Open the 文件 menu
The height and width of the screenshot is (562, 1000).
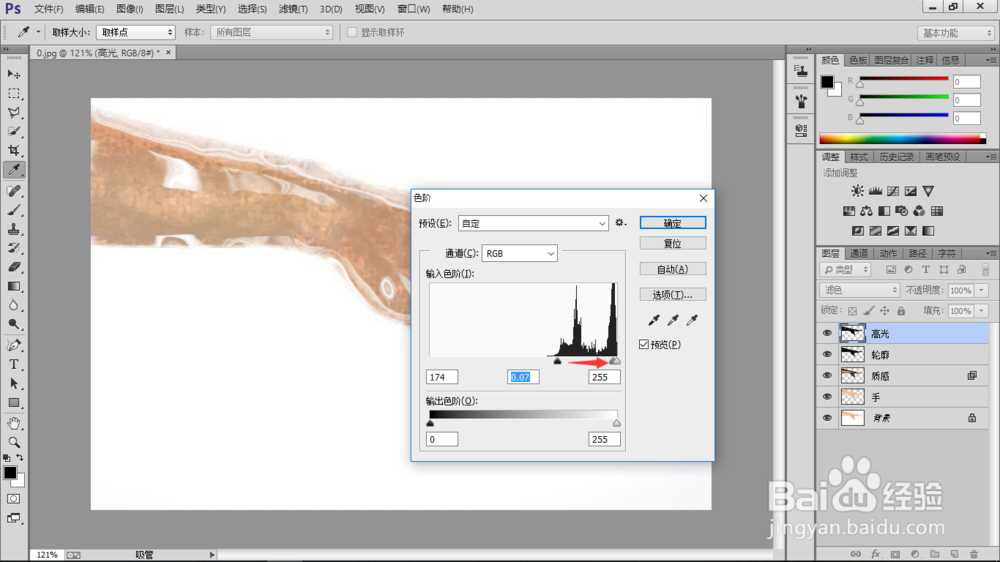tap(48, 9)
